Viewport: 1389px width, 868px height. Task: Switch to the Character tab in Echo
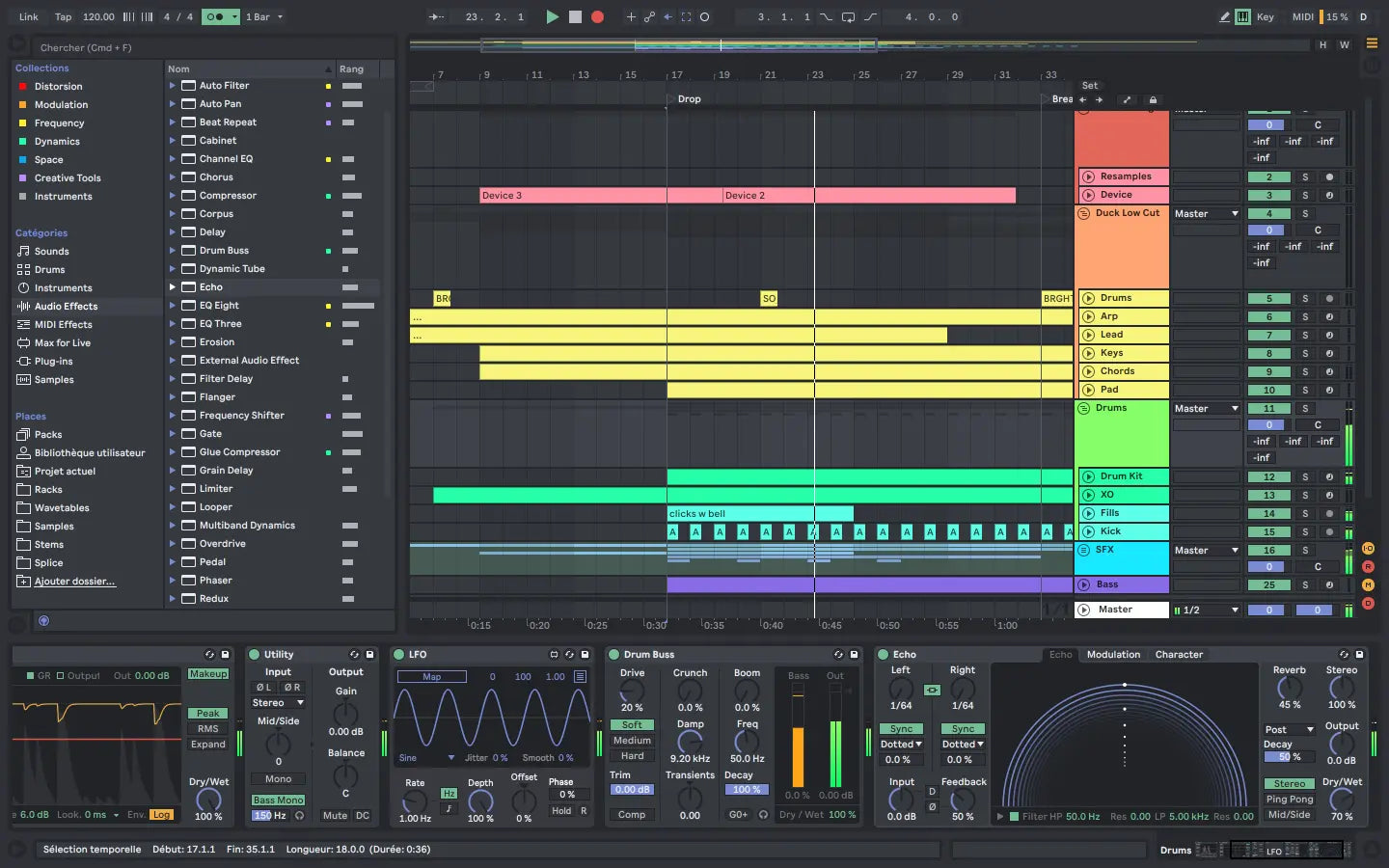pos(1179,654)
